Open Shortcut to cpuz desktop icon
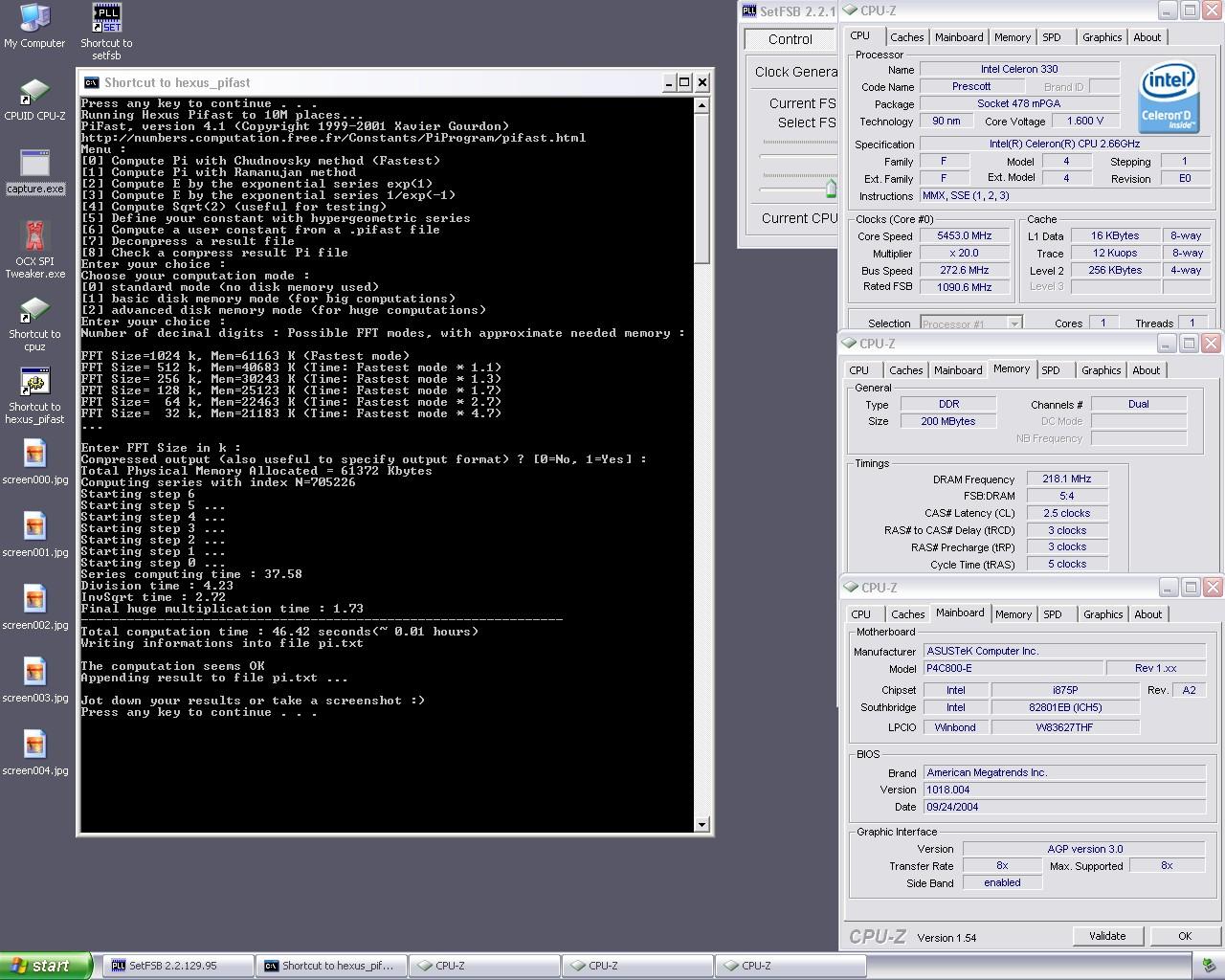 34,323
